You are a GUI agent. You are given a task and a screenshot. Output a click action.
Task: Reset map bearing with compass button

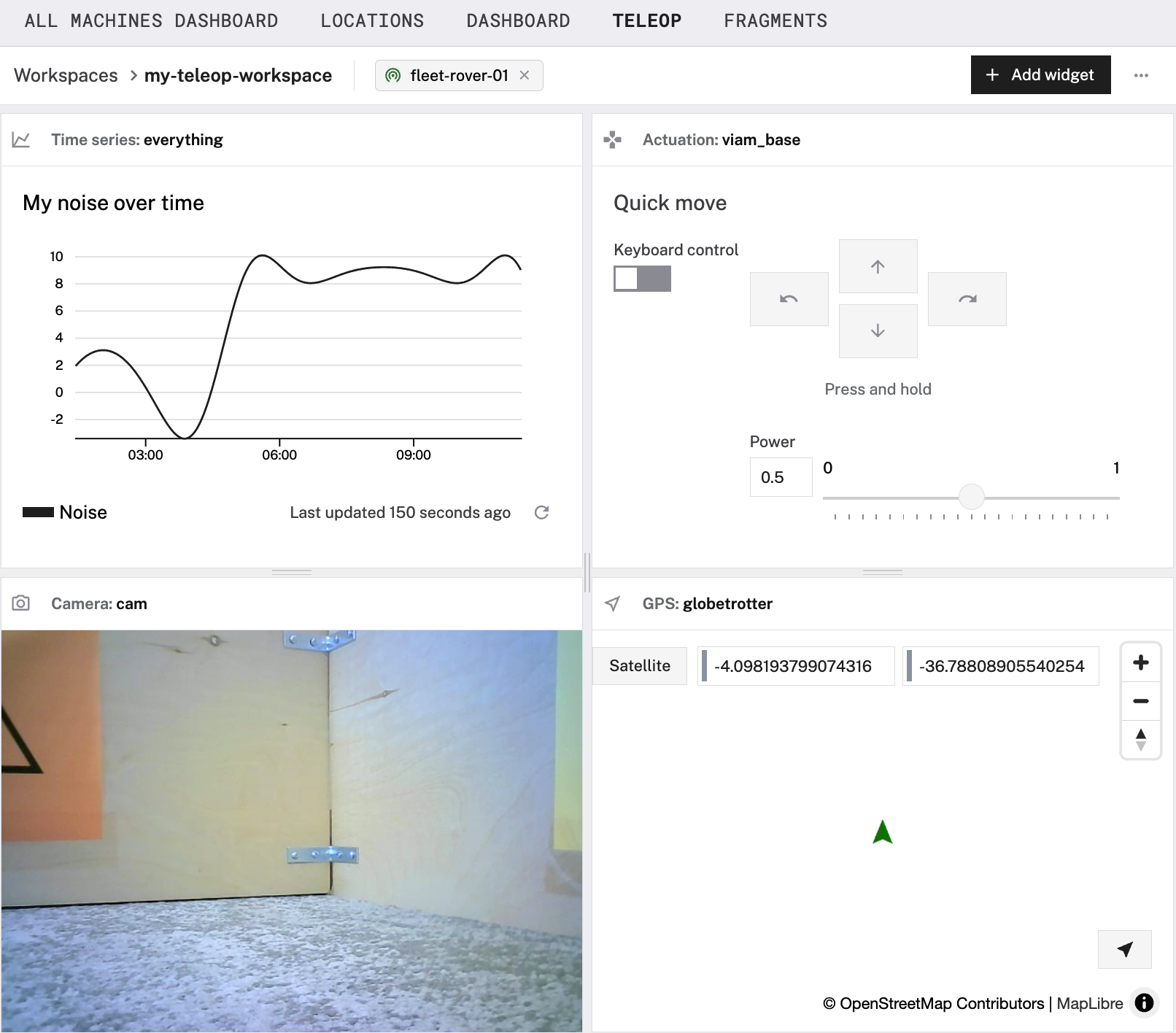[x=1140, y=740]
